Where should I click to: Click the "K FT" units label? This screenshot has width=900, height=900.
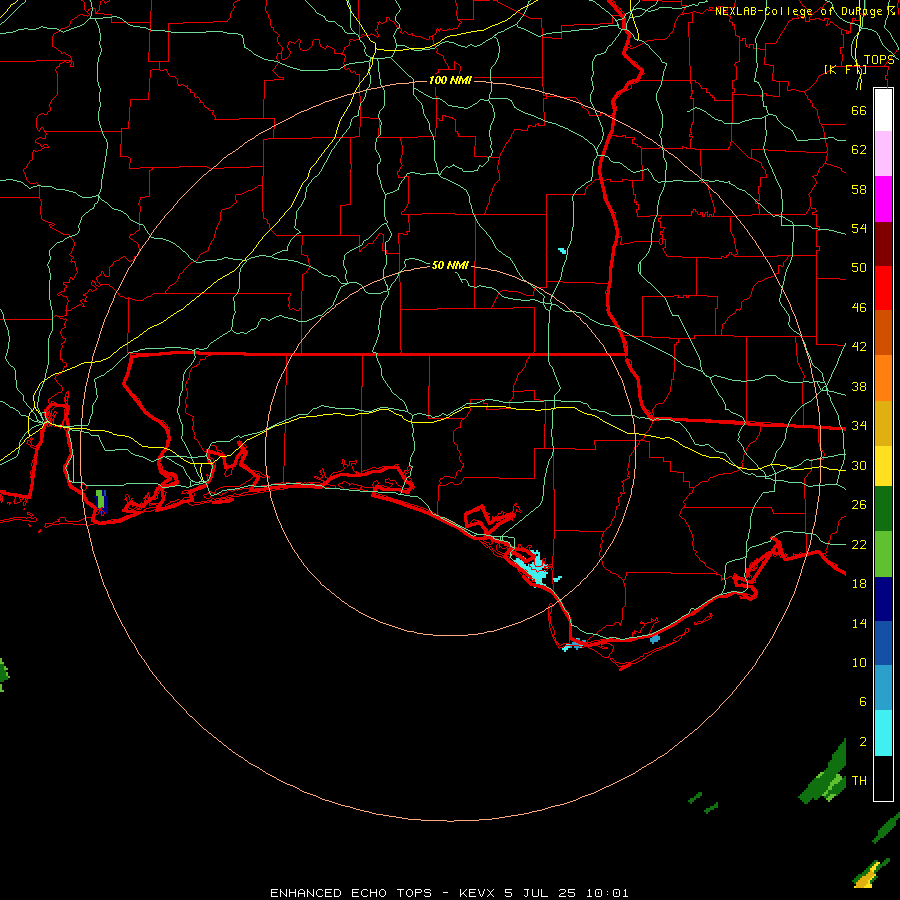tap(845, 70)
